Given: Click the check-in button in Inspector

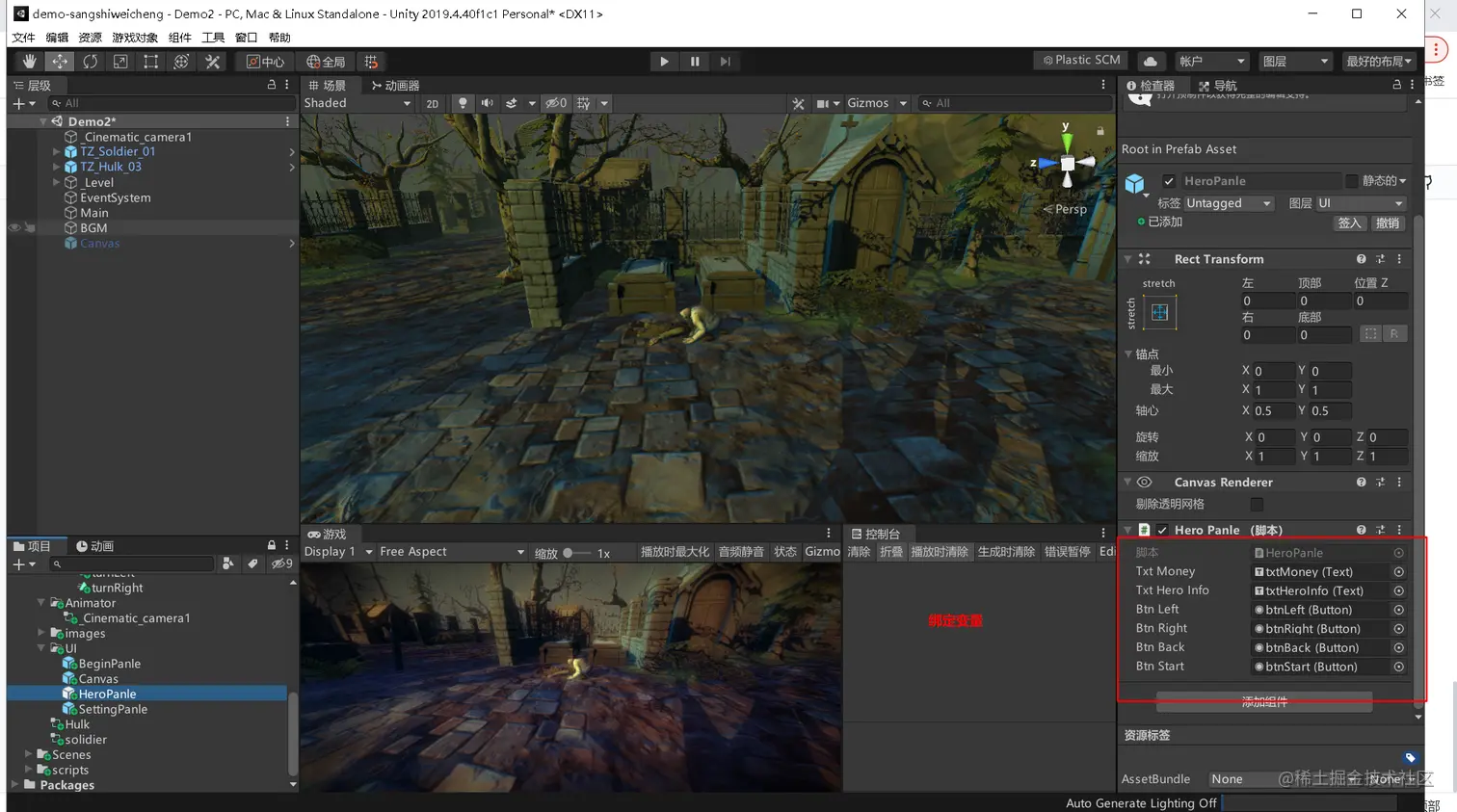Looking at the screenshot, I should (1349, 223).
